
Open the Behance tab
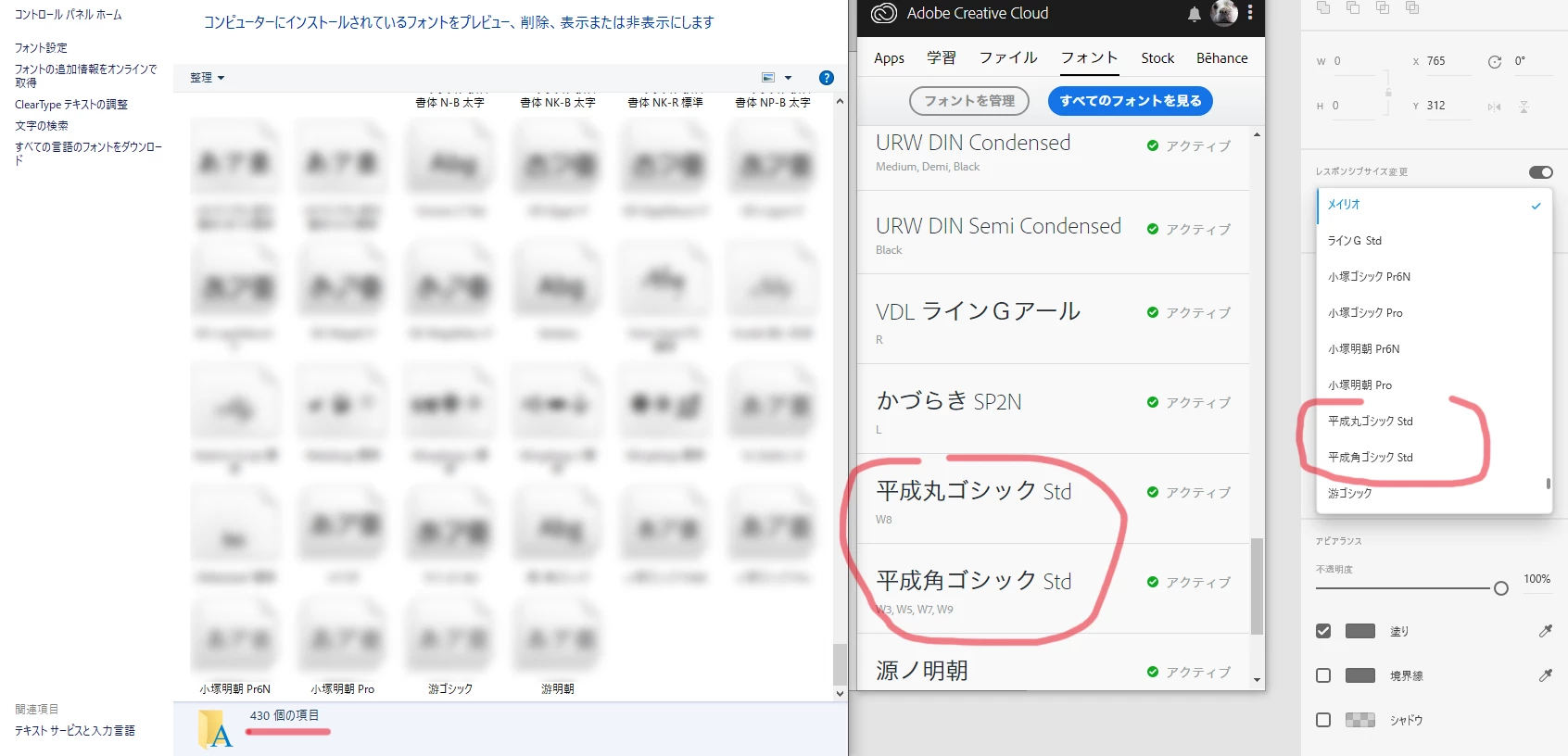click(x=1221, y=57)
